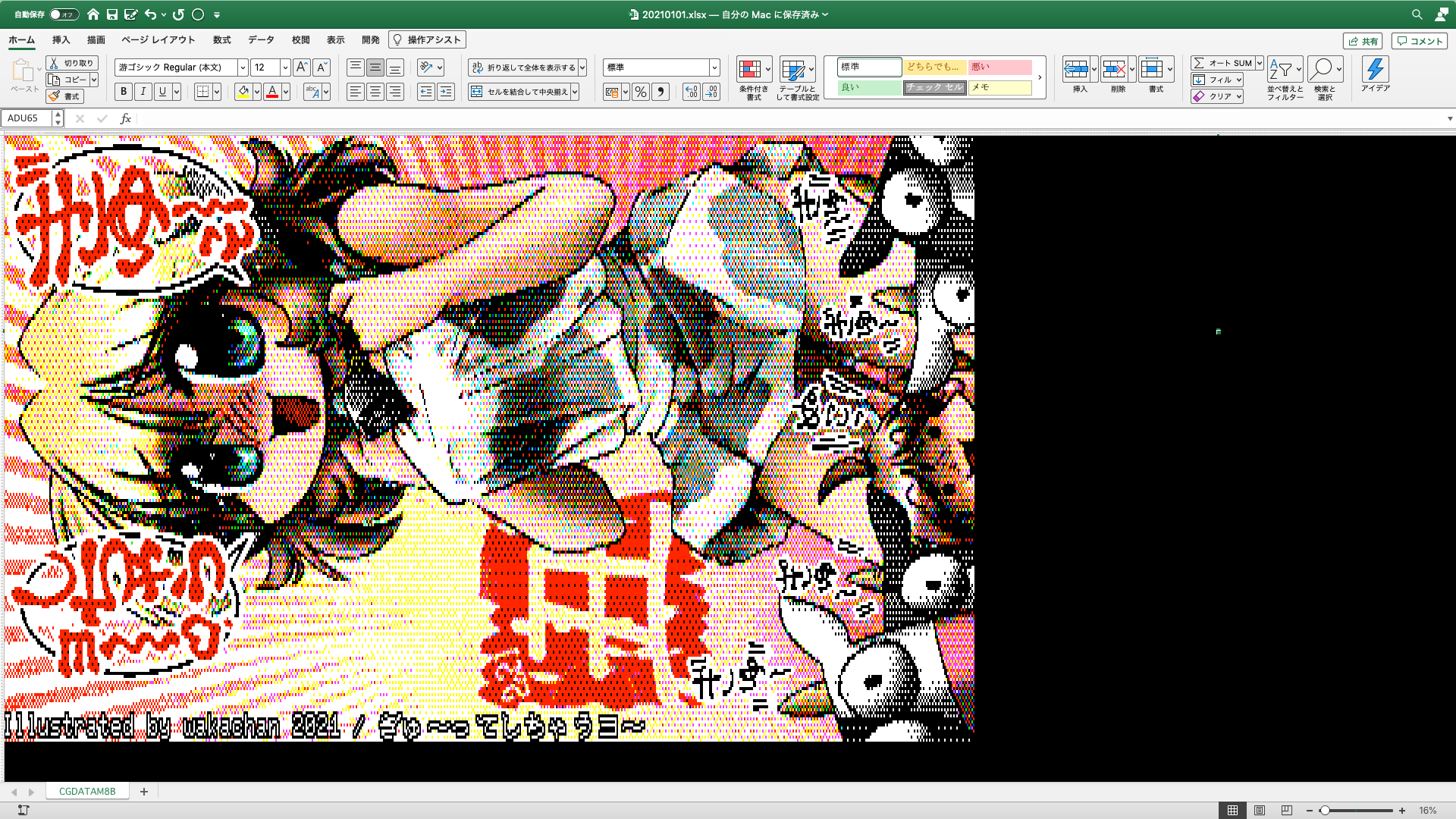Viewport: 1456px width, 819px height.
Task: Expand merge and center options
Action: [575, 92]
